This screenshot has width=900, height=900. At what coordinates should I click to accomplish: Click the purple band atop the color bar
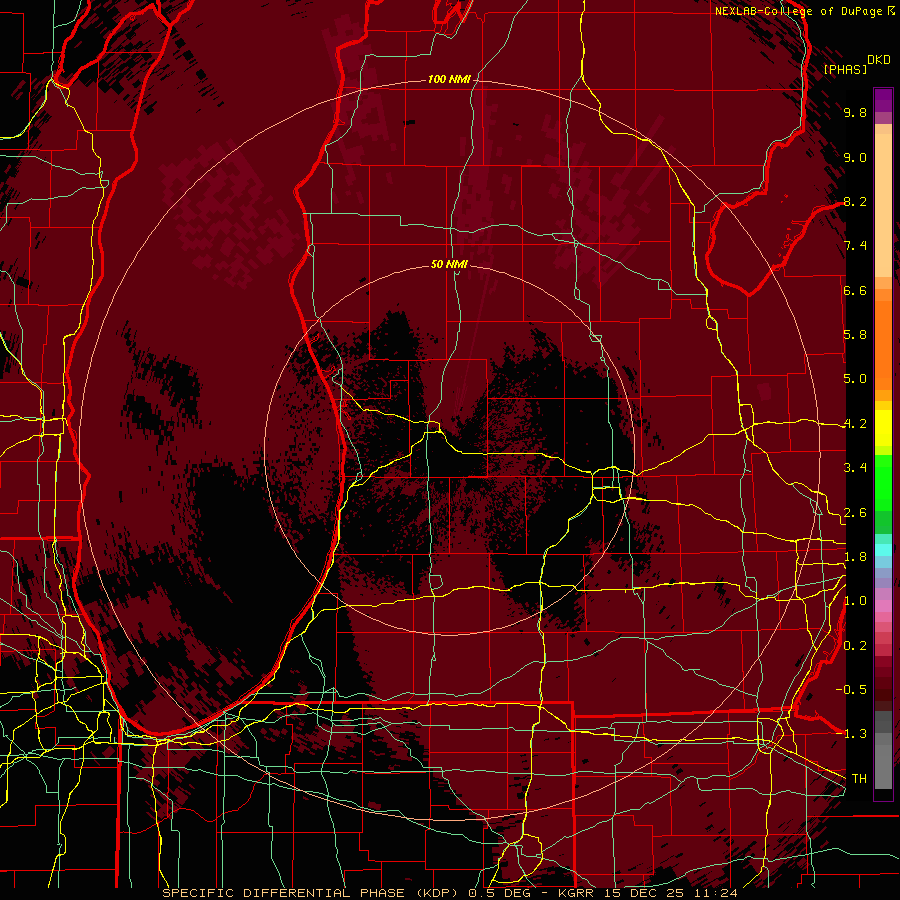click(x=883, y=100)
